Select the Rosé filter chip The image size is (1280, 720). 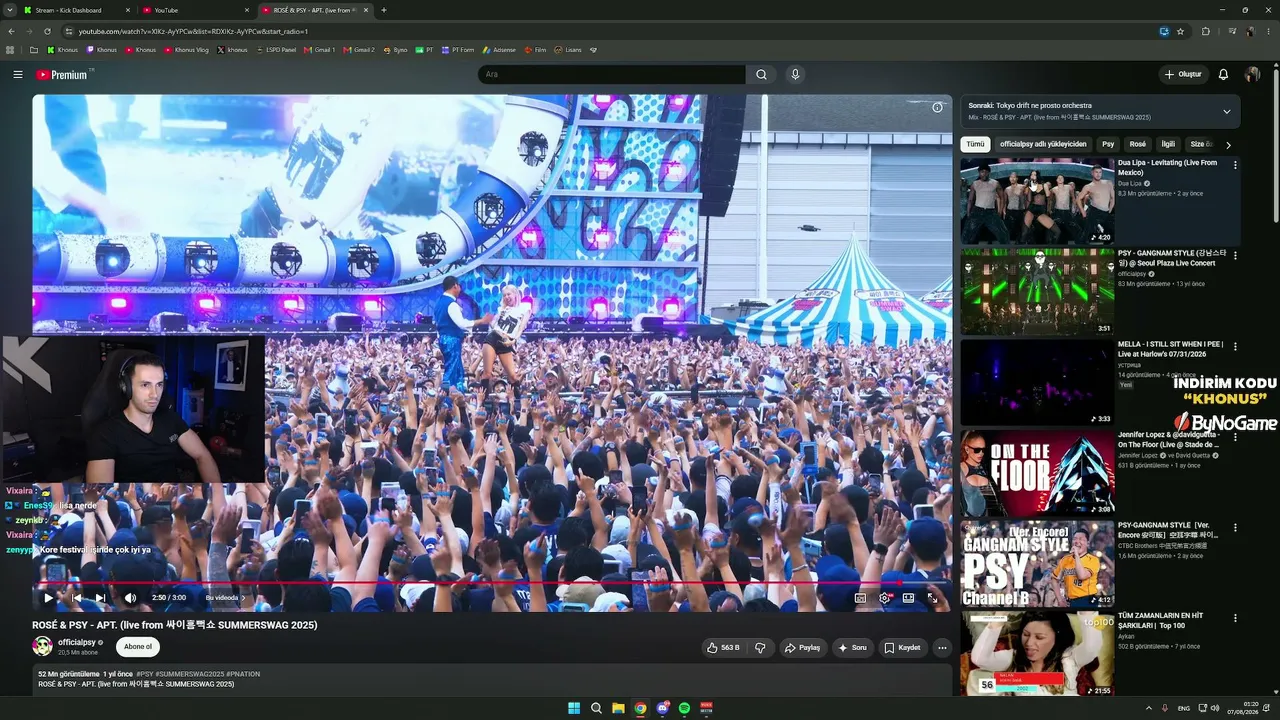pyautogui.click(x=1138, y=144)
